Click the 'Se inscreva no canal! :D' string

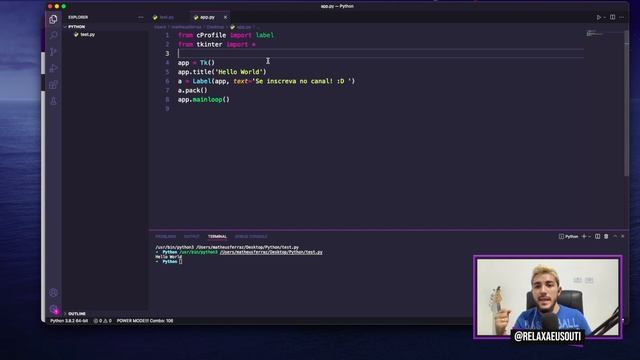(x=302, y=81)
